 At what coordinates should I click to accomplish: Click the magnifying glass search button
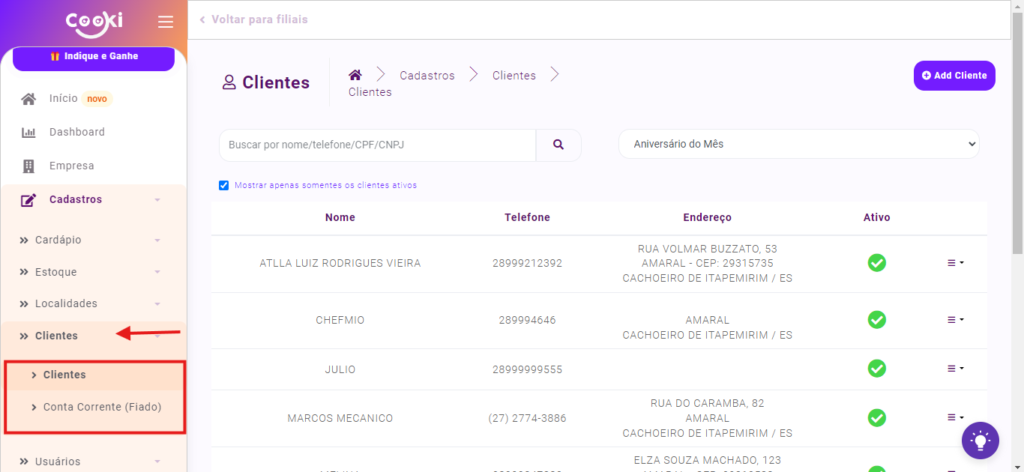[558, 145]
